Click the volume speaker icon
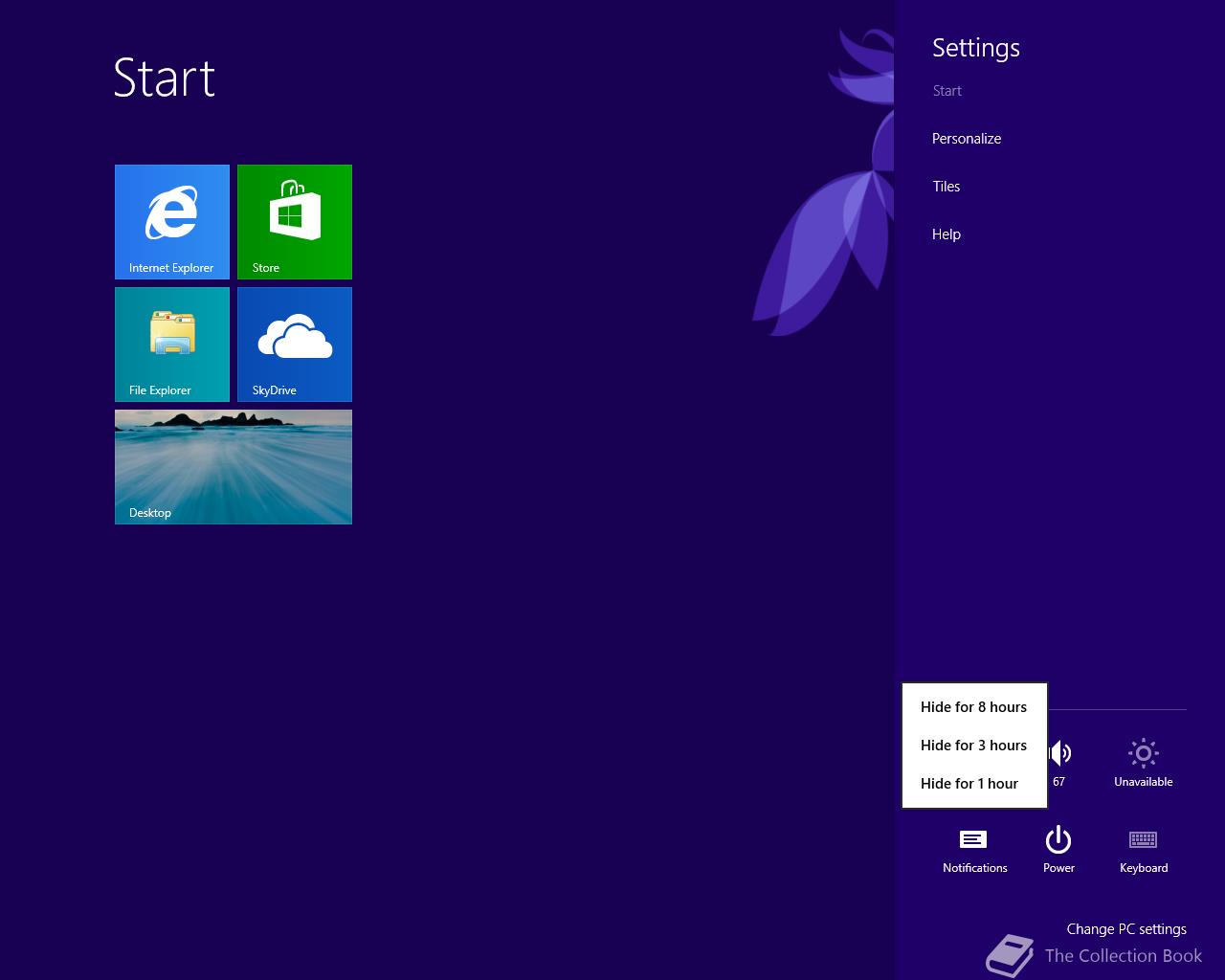 pyautogui.click(x=1060, y=753)
